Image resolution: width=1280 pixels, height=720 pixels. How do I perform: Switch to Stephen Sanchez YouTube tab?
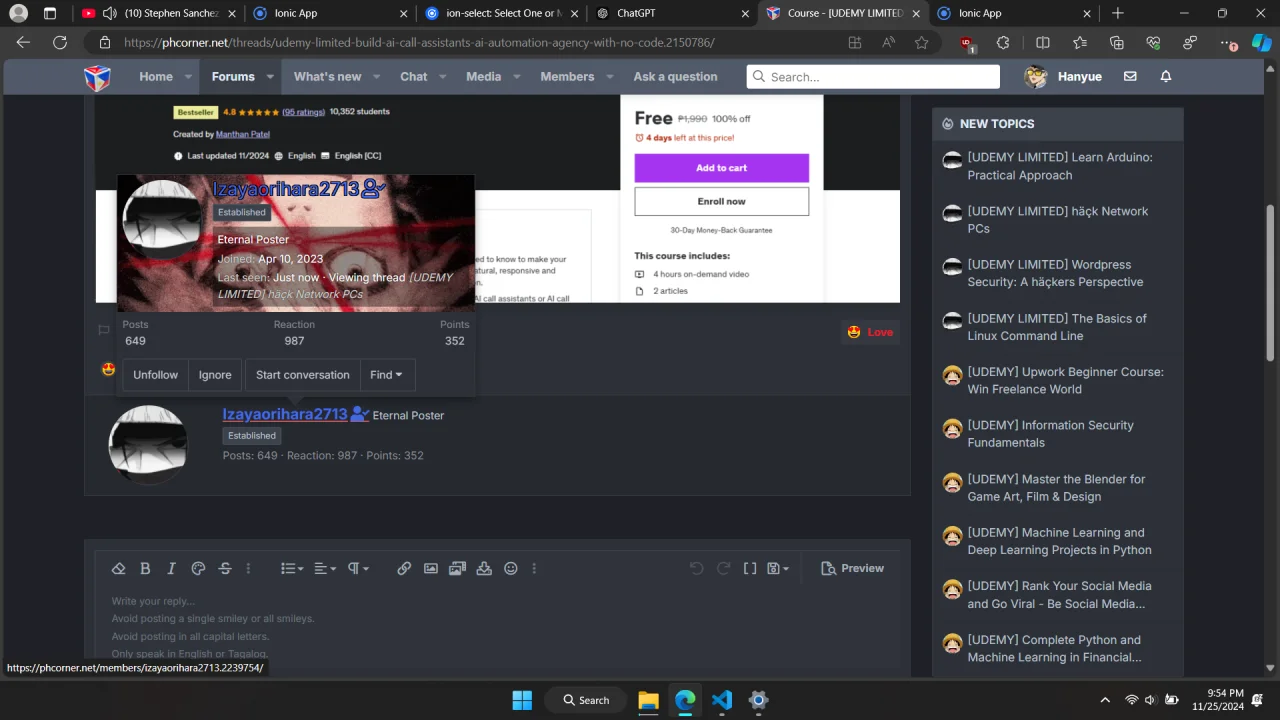[x=160, y=13]
